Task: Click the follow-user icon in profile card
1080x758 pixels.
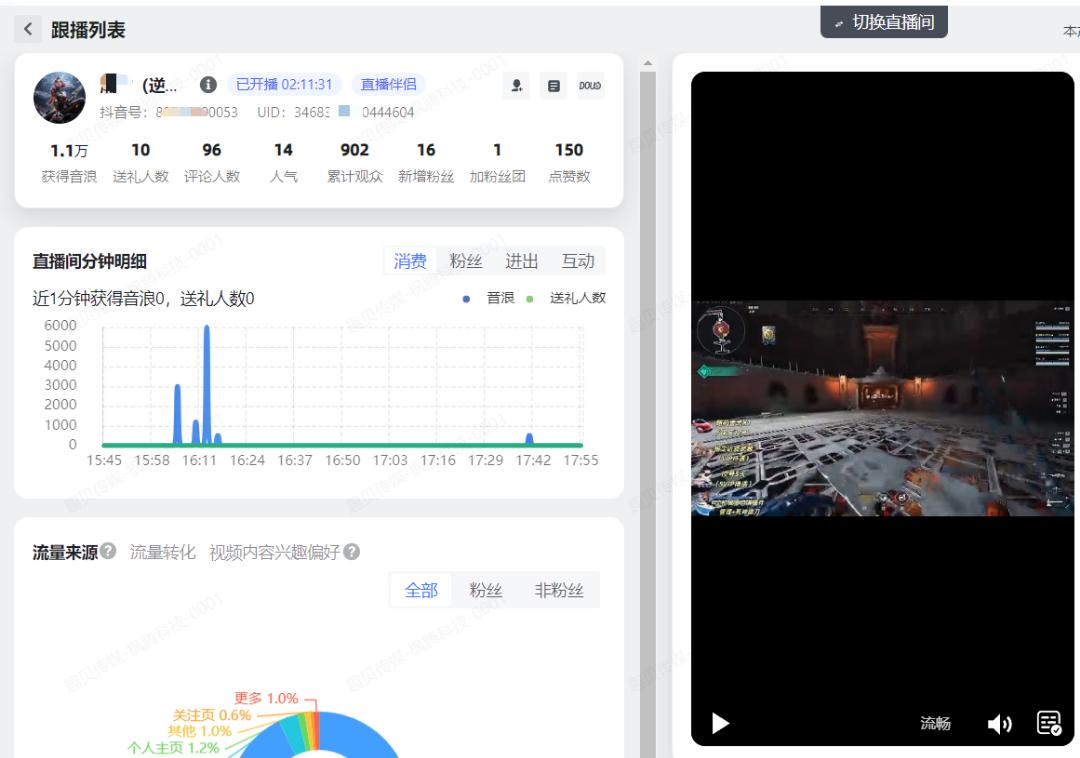Action: pyautogui.click(x=516, y=86)
